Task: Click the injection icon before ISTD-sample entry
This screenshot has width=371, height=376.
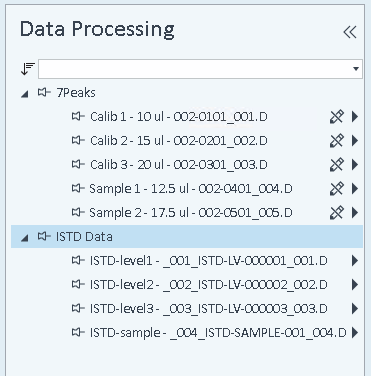Action: click(78, 332)
